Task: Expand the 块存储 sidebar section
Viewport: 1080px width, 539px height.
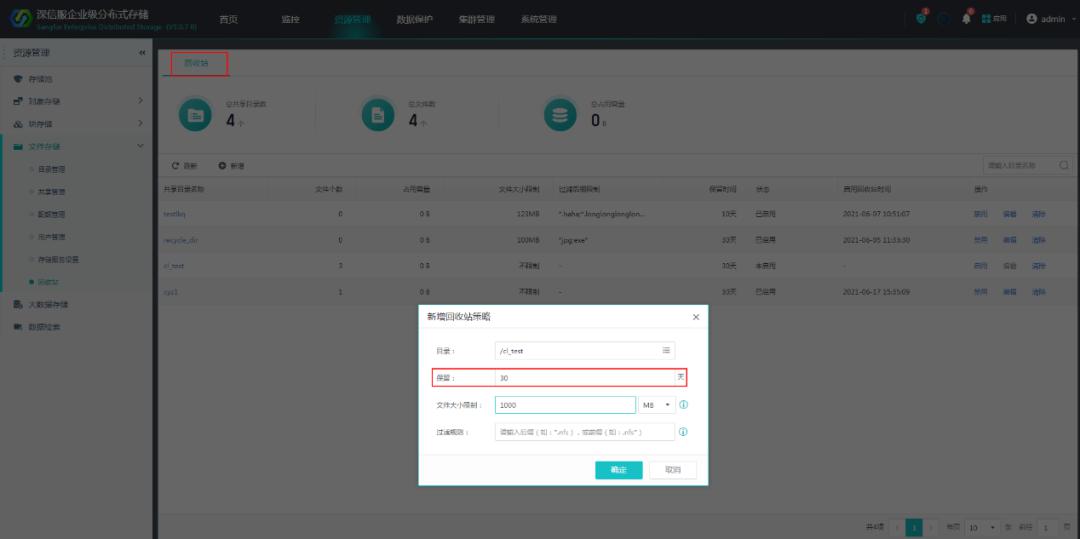Action: click(140, 123)
